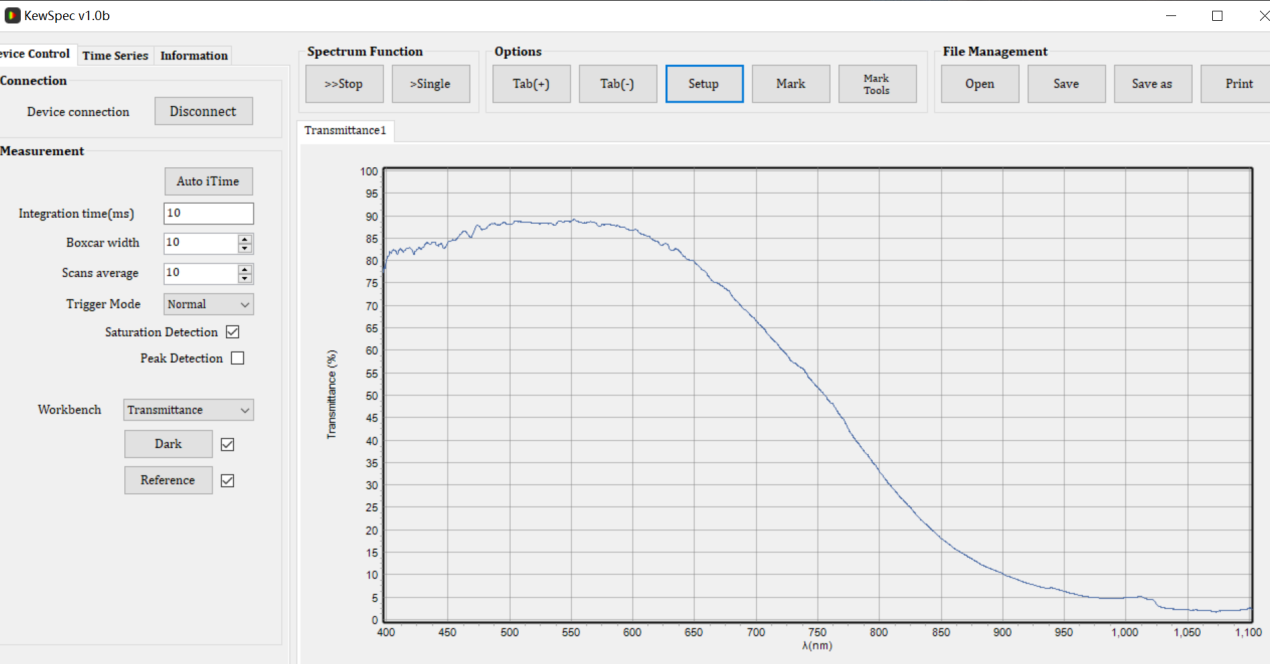This screenshot has height=664, width=1270.
Task: Increase Boxcar width with up arrow
Action: point(245,238)
